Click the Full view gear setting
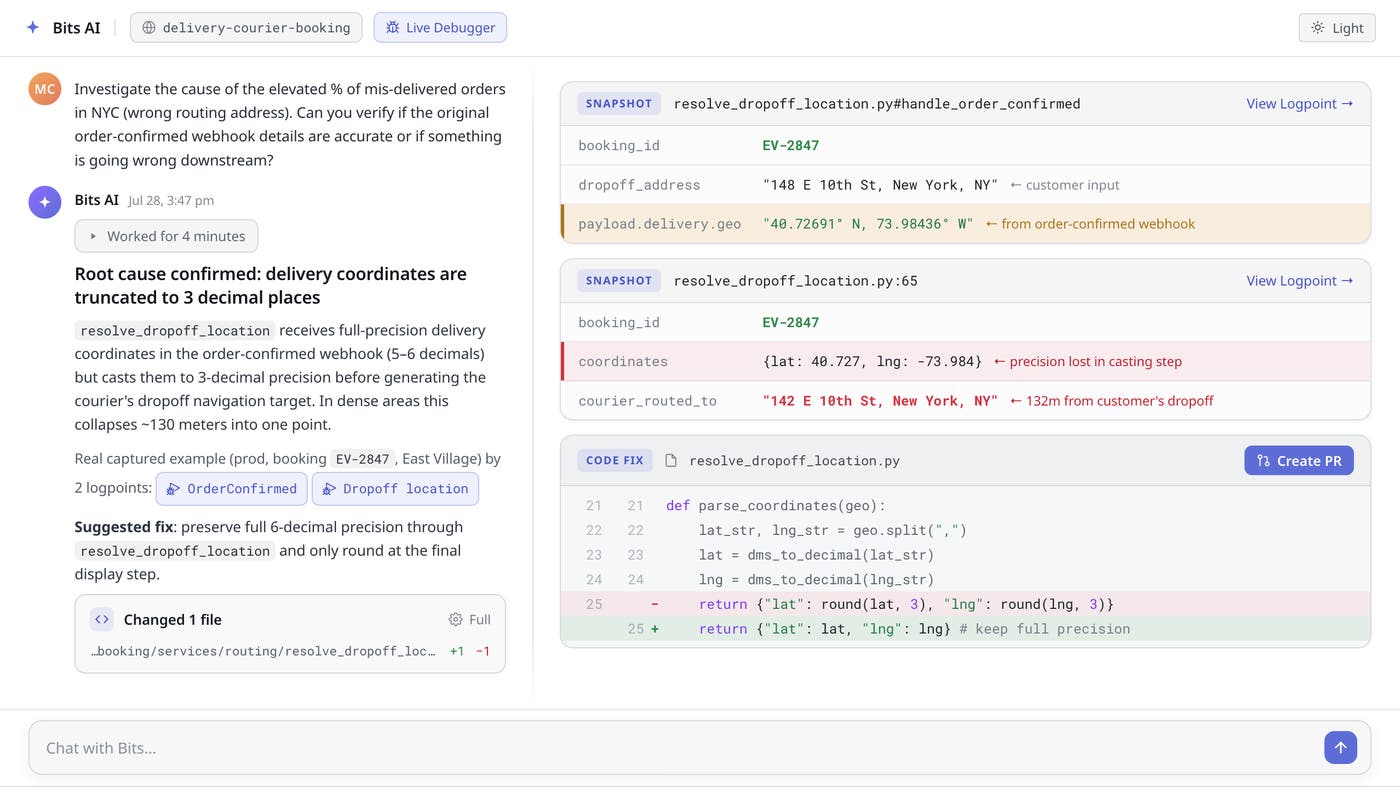The height and width of the screenshot is (787, 1400). [470, 619]
